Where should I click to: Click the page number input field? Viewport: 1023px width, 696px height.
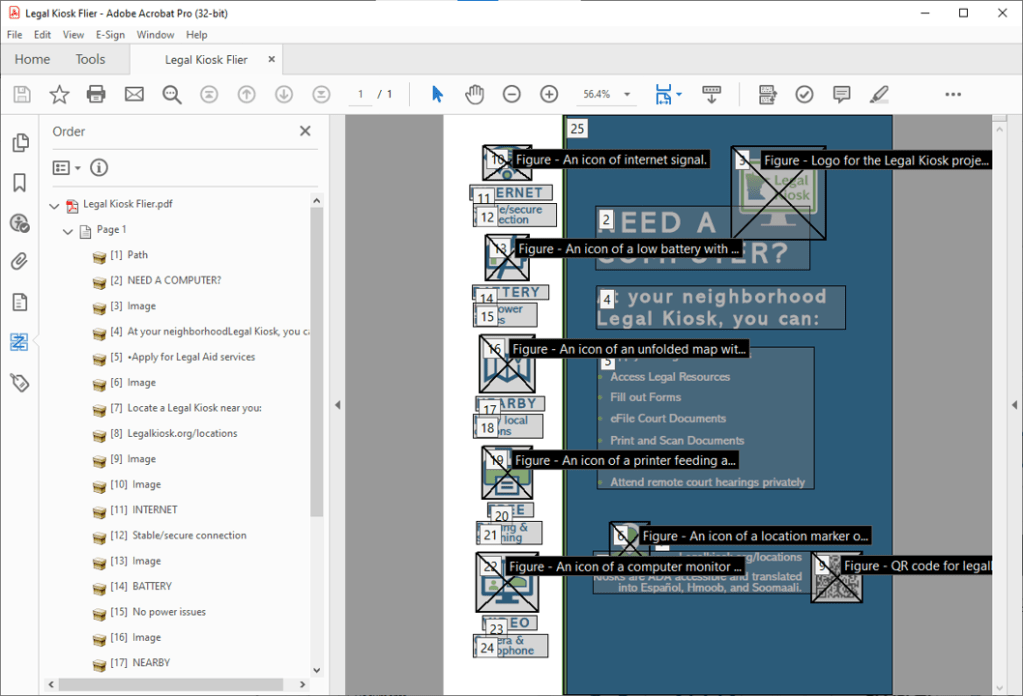(359, 93)
